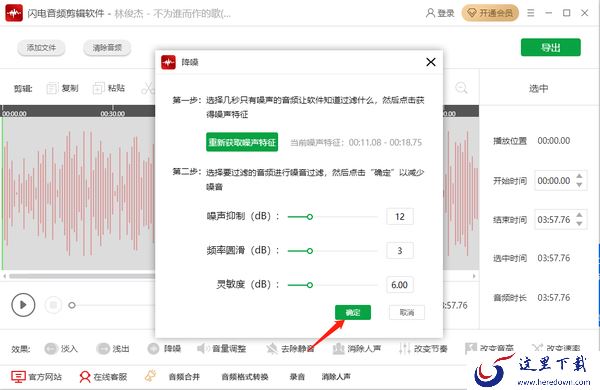The image size is (600, 390).
Task: Click the 00:30.00 mark on timeline ruler
Action: 112,114
